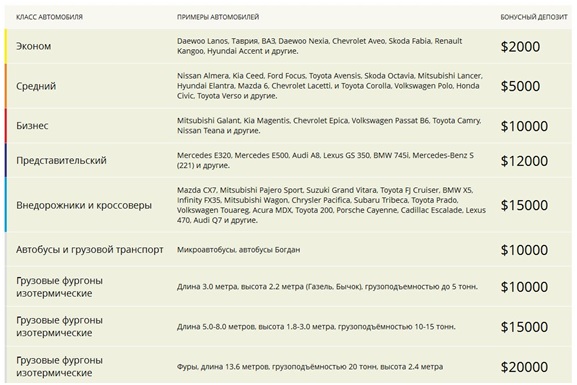Click the yellow color stripe beside Эконом

click(x=6, y=46)
